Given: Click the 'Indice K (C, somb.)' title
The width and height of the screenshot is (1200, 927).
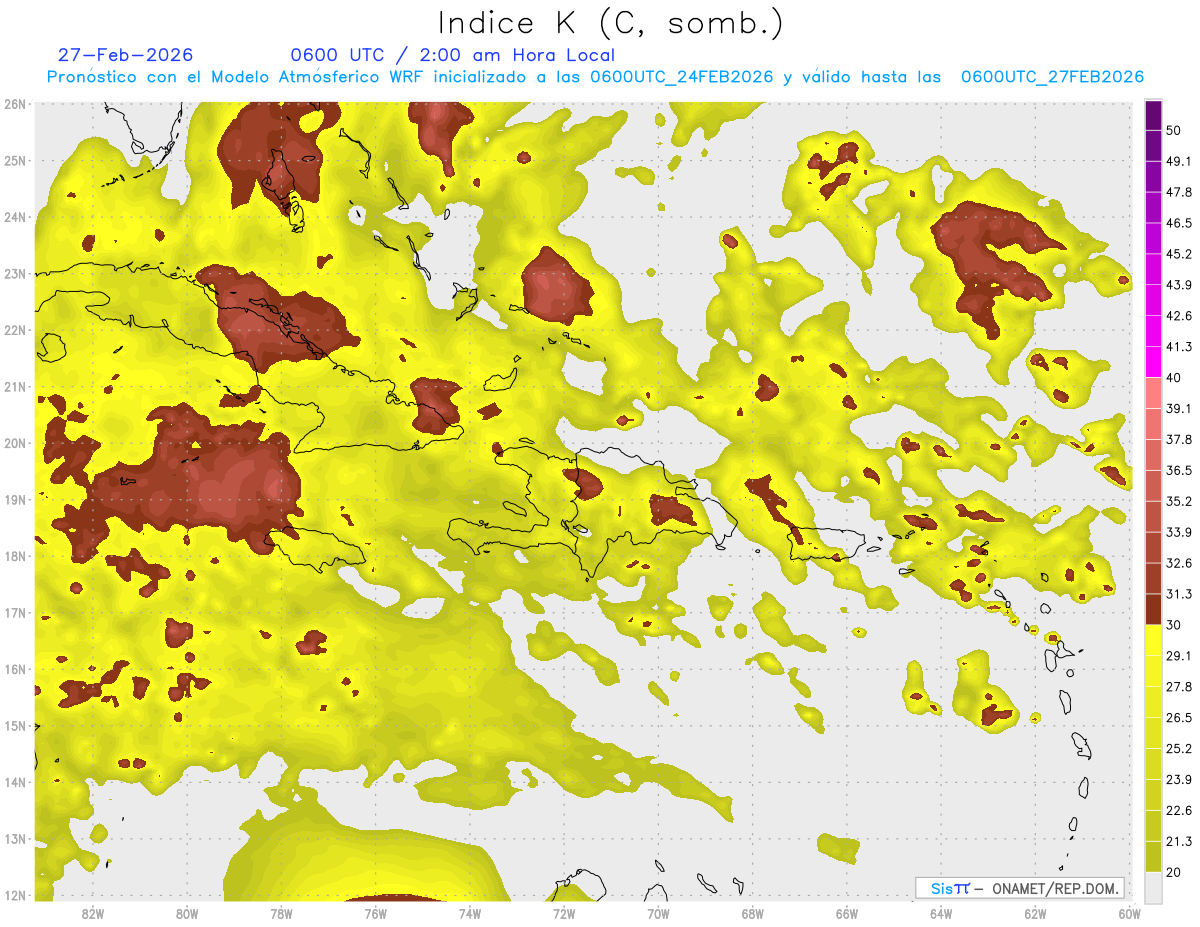Looking at the screenshot, I should pos(610,23).
